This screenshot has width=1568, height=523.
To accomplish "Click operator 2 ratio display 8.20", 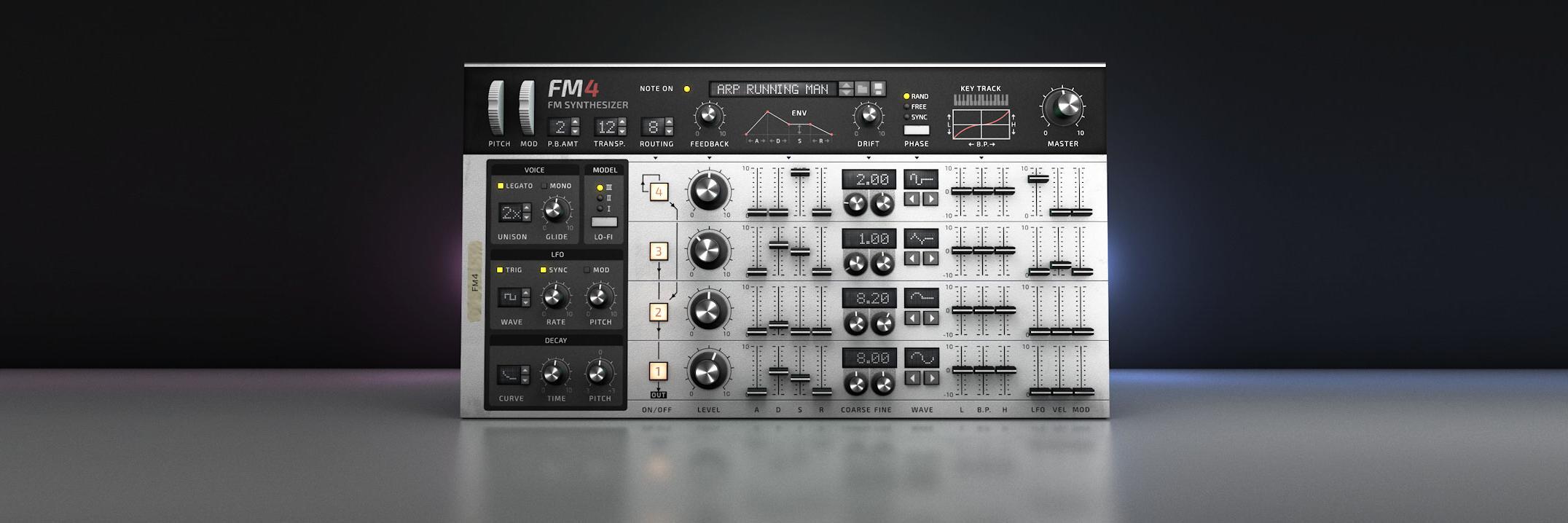I will 869,299.
